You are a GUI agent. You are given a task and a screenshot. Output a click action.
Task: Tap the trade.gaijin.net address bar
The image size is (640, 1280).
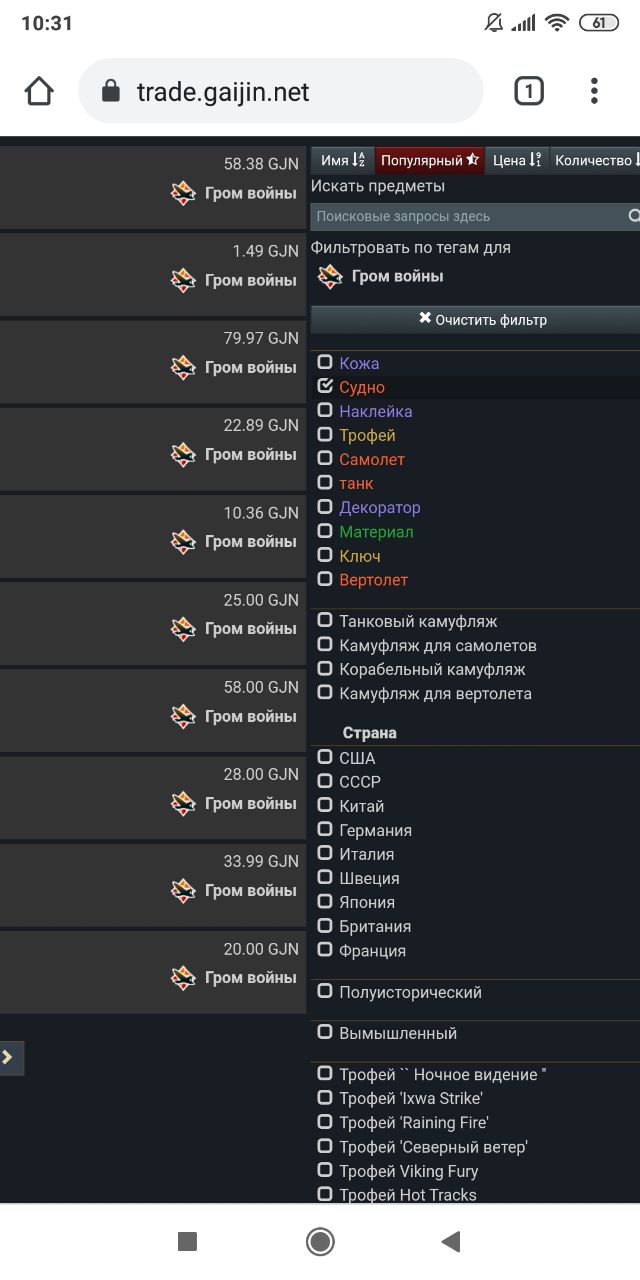280,92
